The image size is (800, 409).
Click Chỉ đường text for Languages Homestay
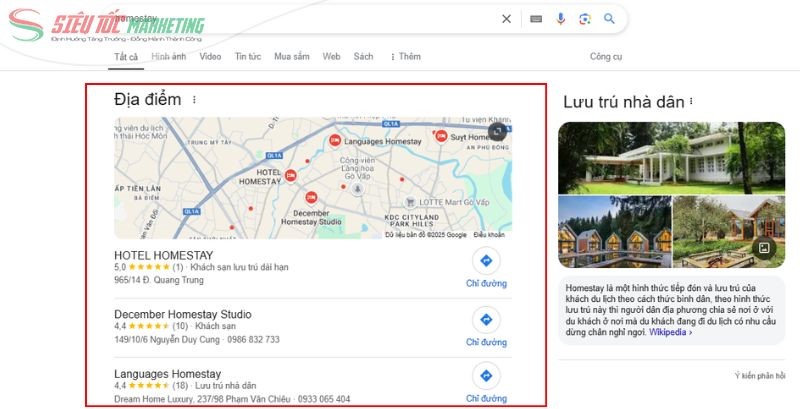pos(486,398)
